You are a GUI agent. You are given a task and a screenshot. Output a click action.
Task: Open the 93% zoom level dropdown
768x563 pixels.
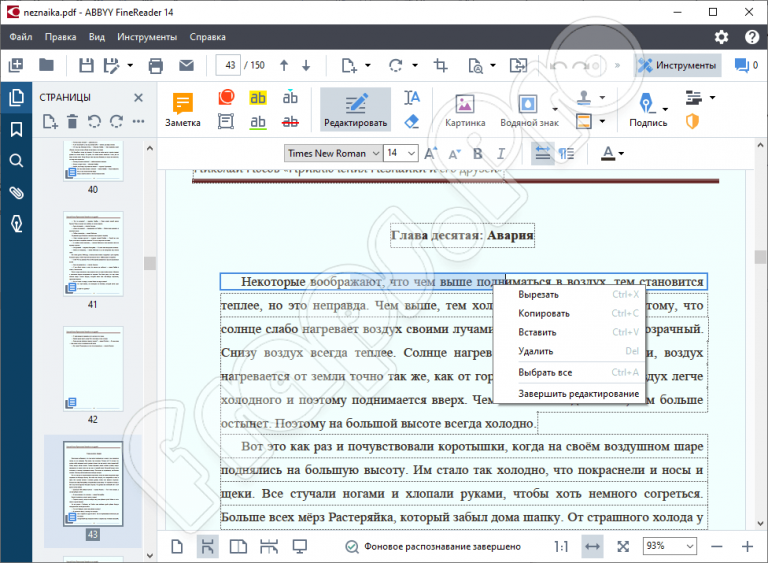pyautogui.click(x=670, y=546)
